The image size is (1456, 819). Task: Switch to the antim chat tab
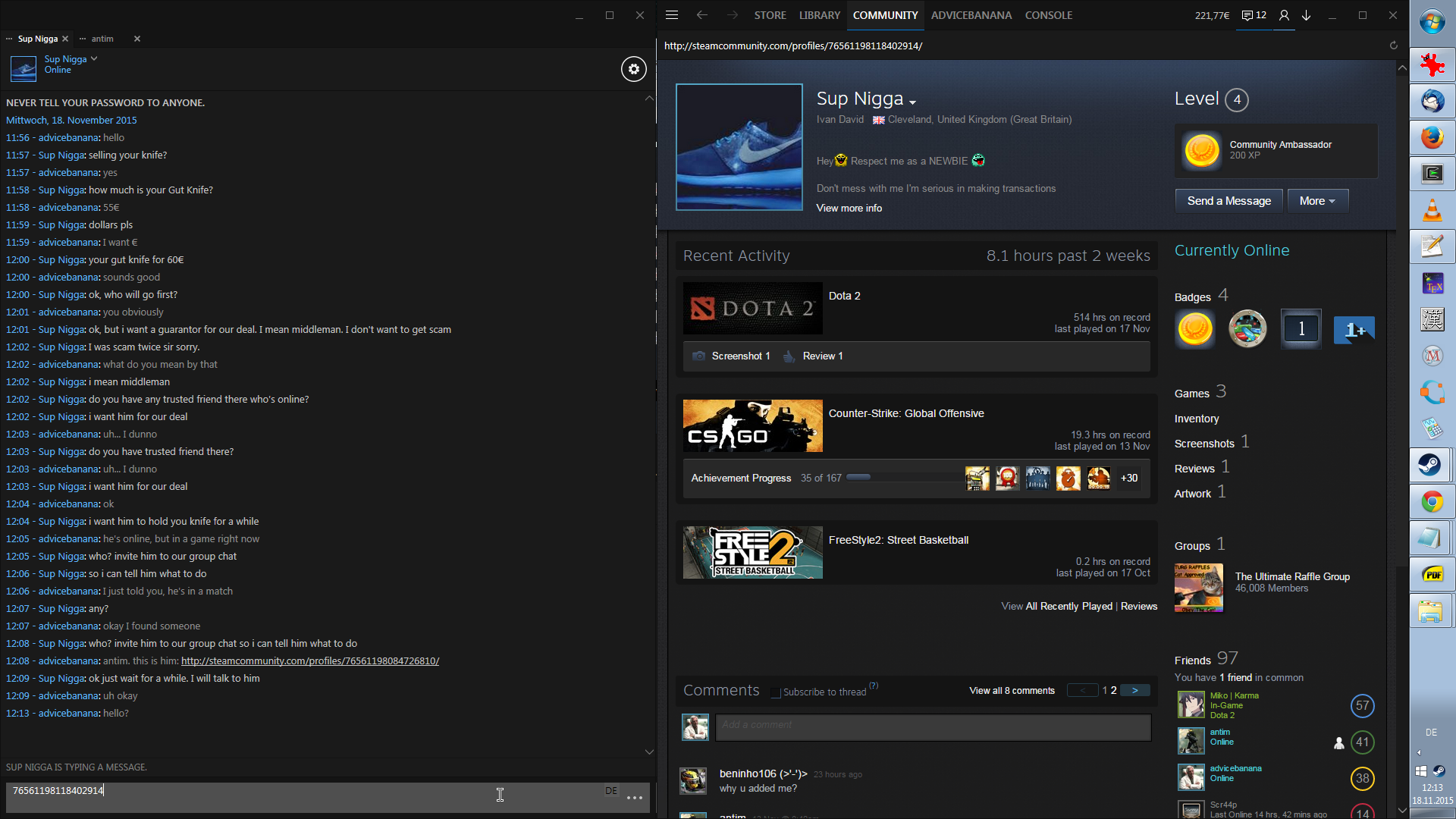[102, 39]
